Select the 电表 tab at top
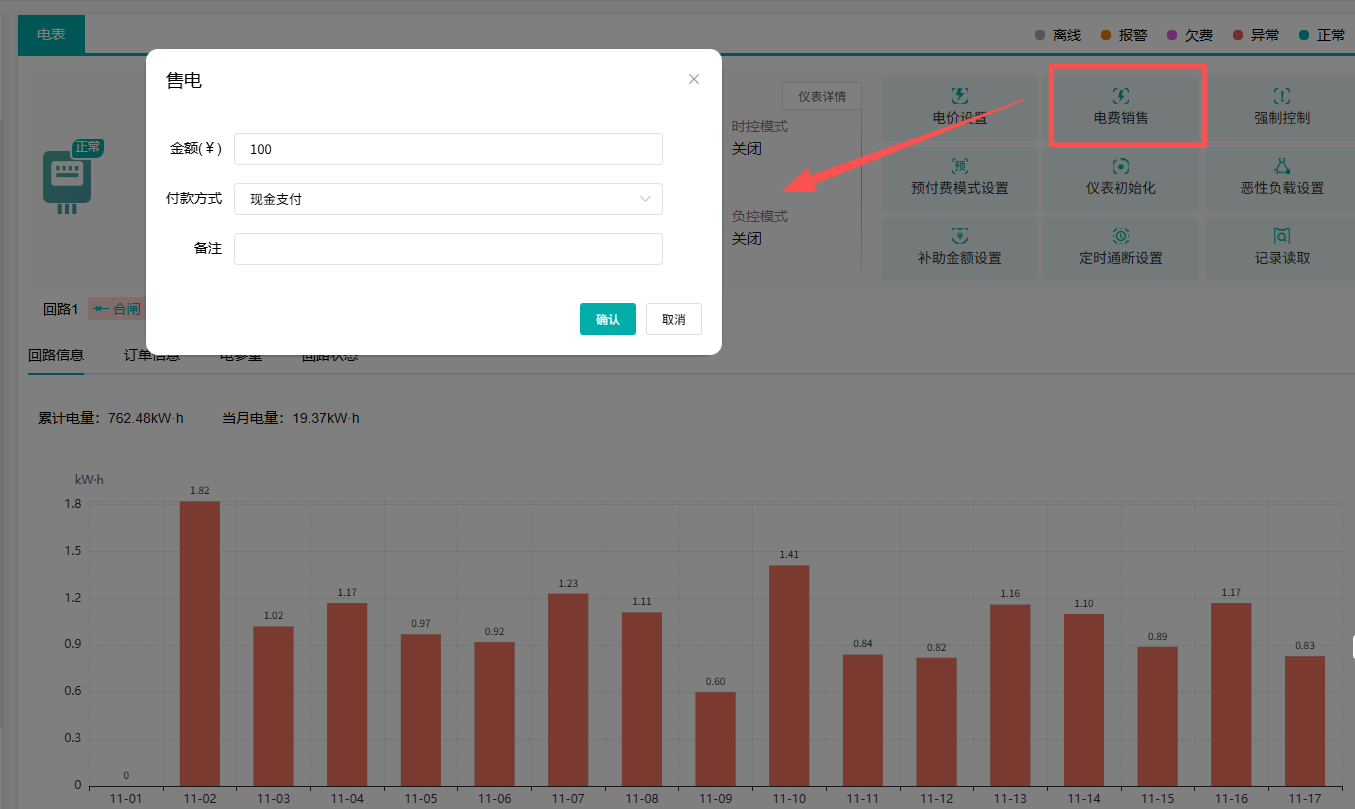 (x=51, y=34)
